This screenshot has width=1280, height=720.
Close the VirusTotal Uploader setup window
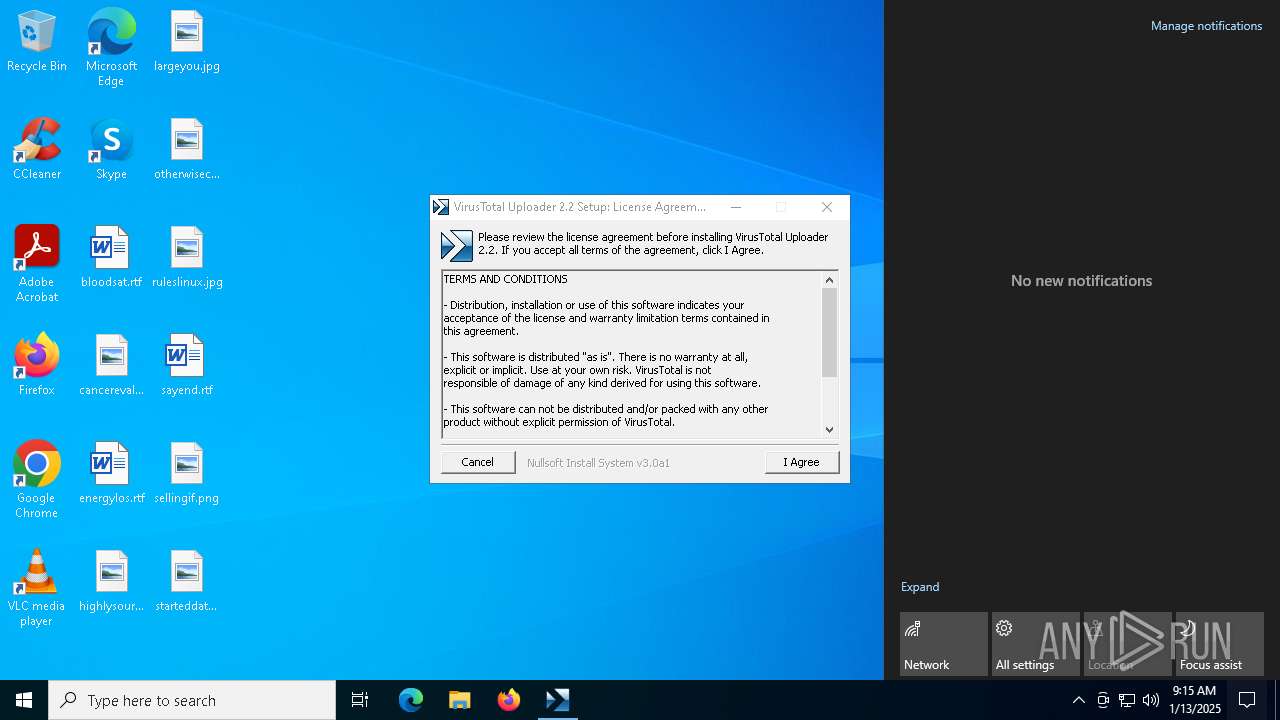coord(827,207)
